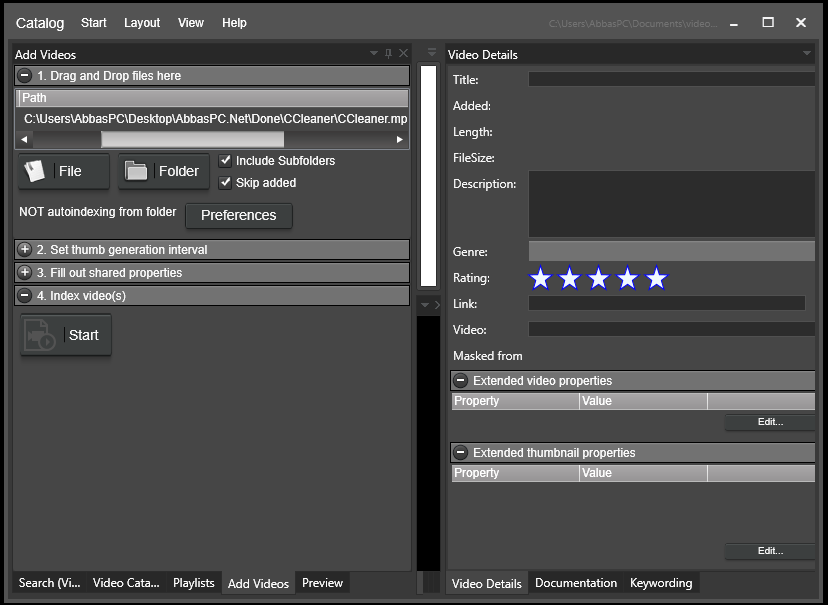Click the top middle pane dropdown arrow

click(432, 52)
